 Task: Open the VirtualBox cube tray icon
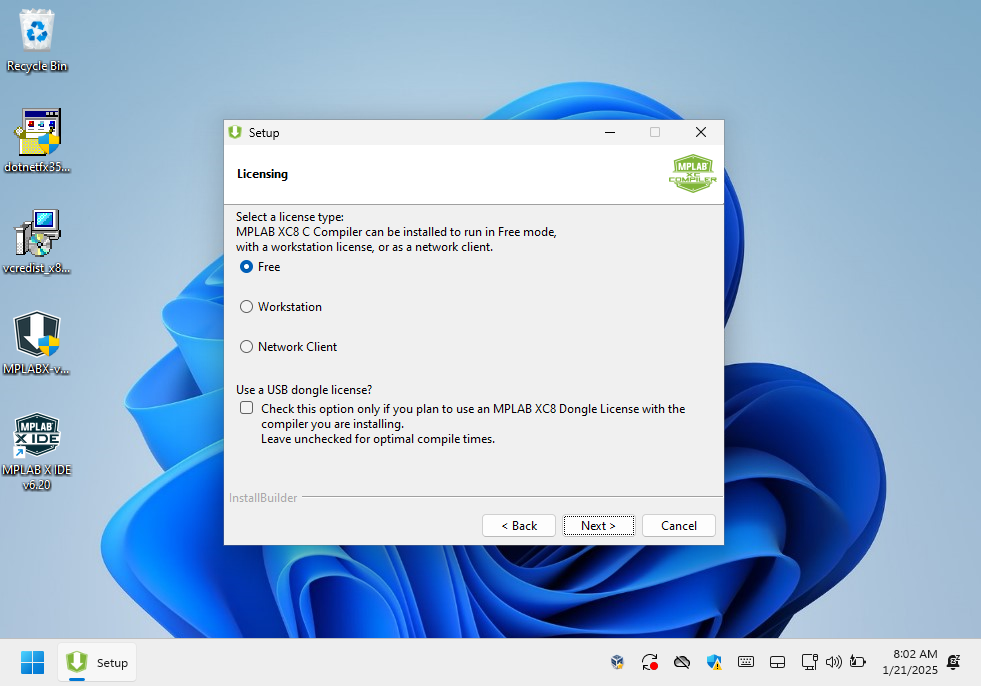coord(618,662)
